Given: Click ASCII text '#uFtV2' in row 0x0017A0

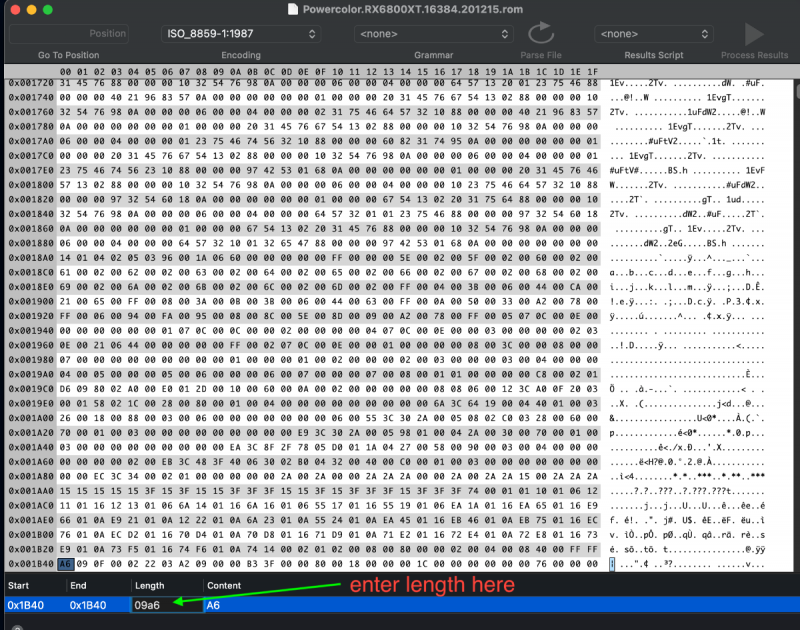Looking at the screenshot, I should (x=663, y=141).
